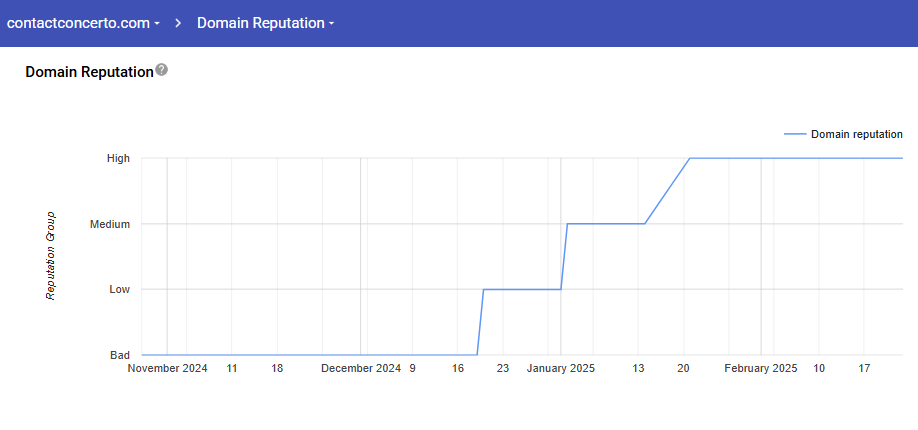This screenshot has width=918, height=430.
Task: Click the point where the line first reaches High
Action: [x=690, y=158]
